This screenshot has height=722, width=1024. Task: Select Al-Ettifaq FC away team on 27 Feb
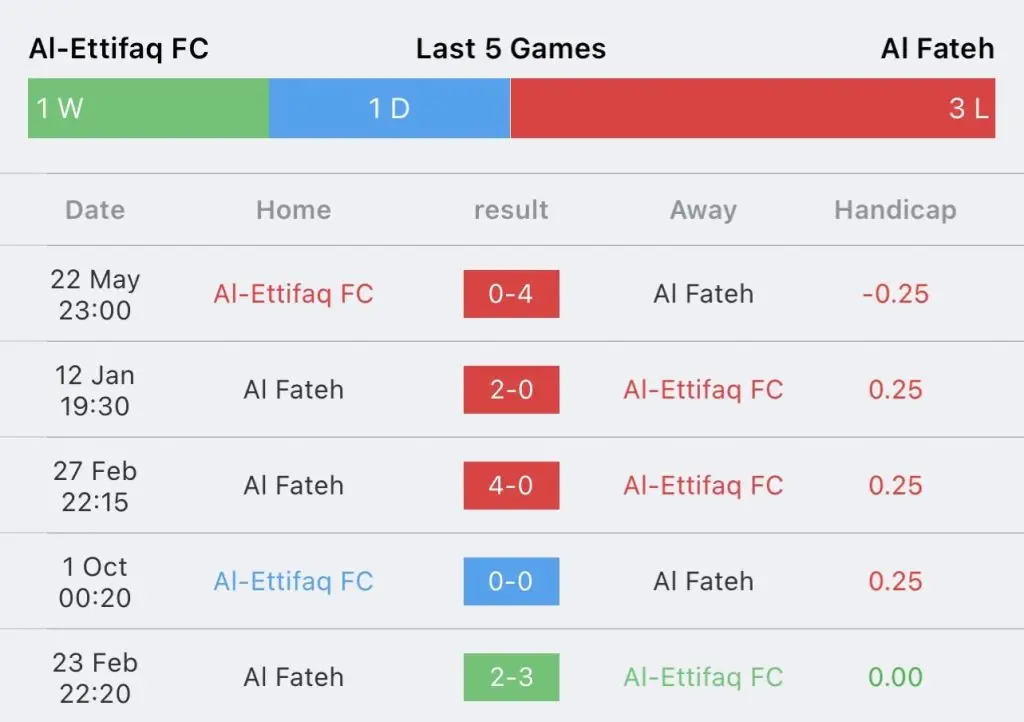pyautogui.click(x=703, y=486)
